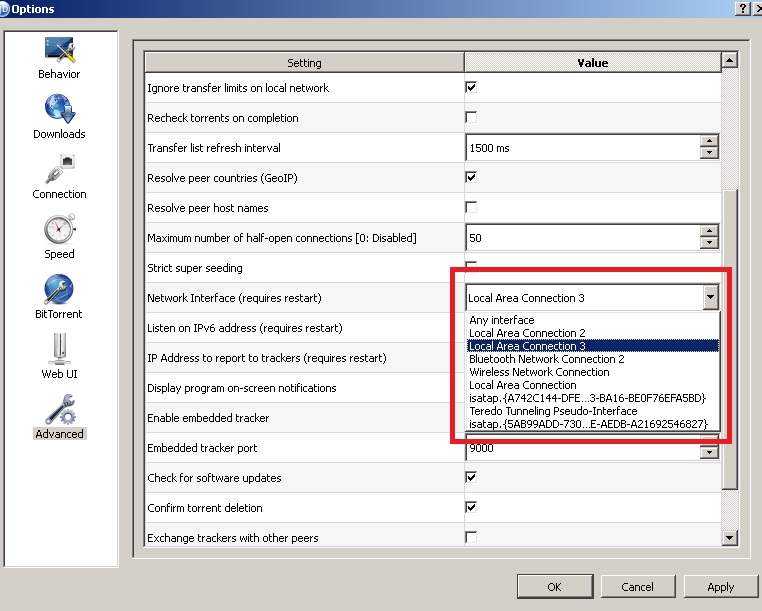This screenshot has width=762, height=611.
Task: Enable Recheck torrents on completion checkbox
Action: (x=471, y=117)
